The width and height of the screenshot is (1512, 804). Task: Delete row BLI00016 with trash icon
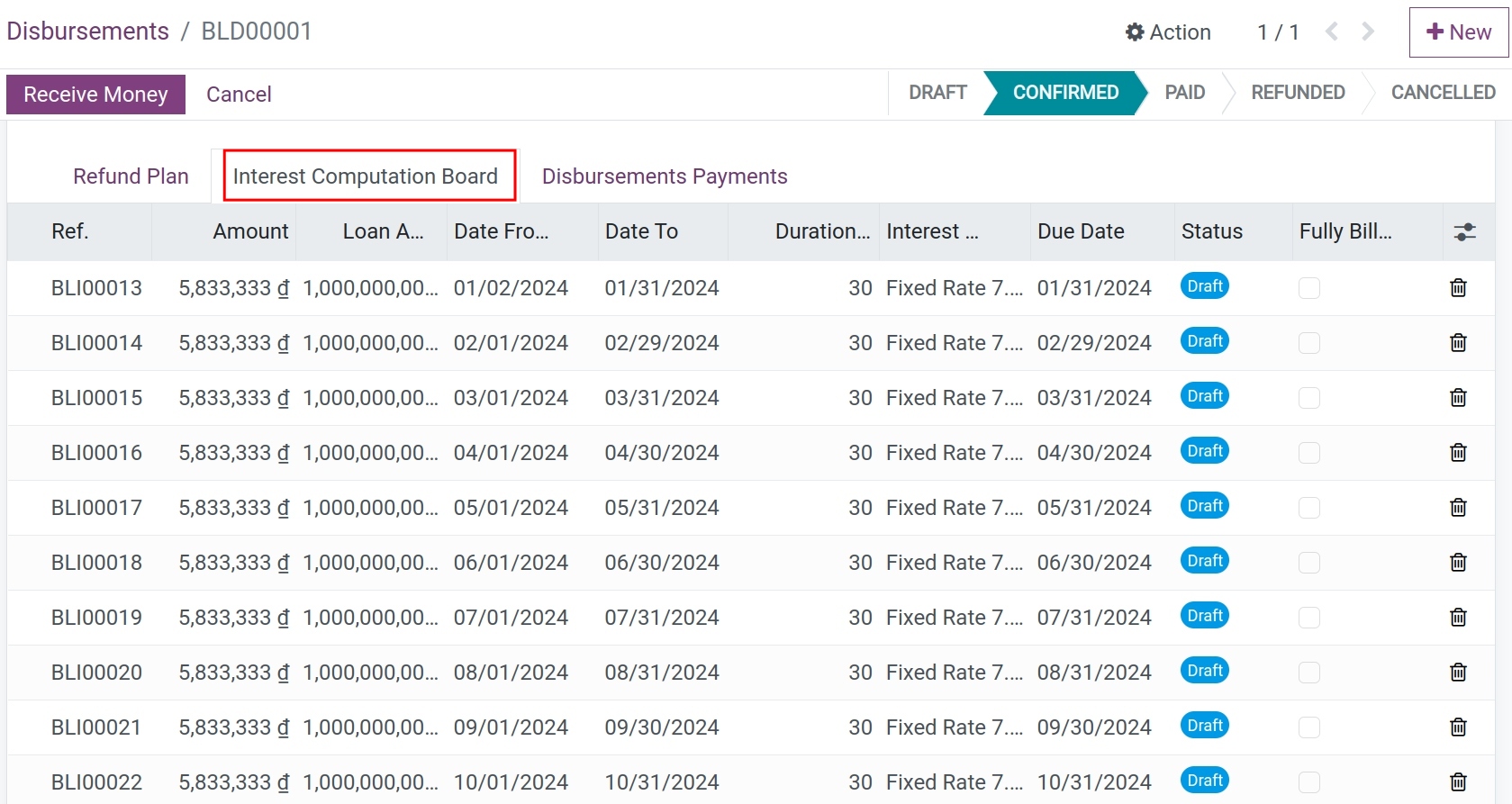[x=1458, y=453]
